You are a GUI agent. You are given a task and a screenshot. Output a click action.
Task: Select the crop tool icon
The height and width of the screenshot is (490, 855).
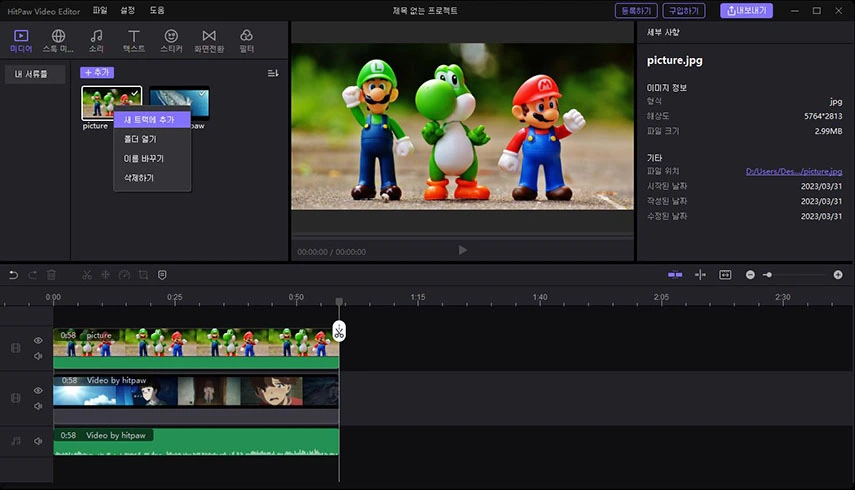[x=143, y=275]
